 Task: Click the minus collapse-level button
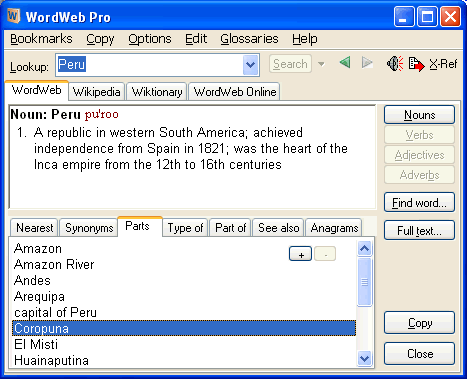coord(325,254)
